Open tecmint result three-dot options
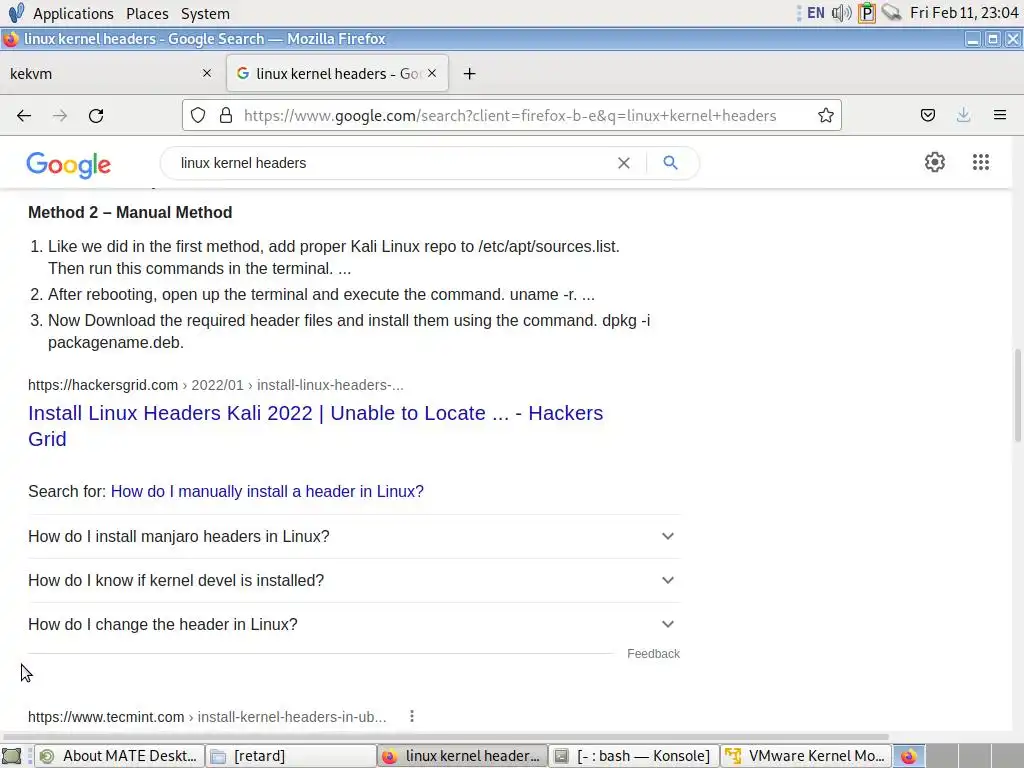The image size is (1024, 768). click(411, 716)
